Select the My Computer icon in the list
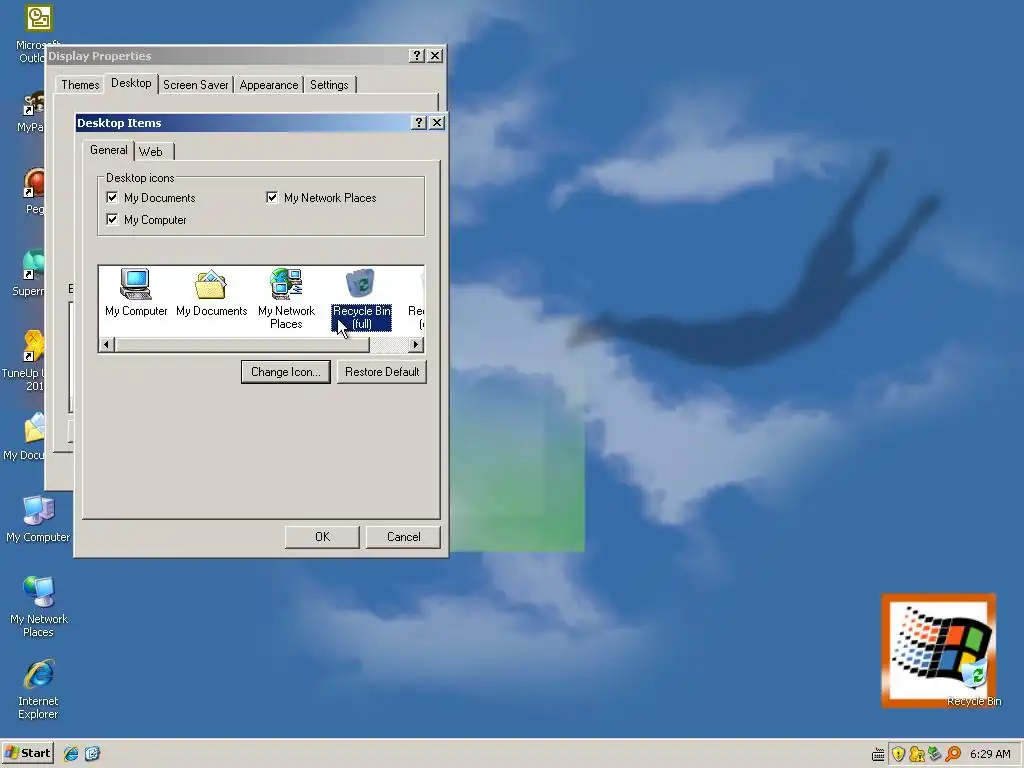This screenshot has width=1024, height=768. pos(136,293)
